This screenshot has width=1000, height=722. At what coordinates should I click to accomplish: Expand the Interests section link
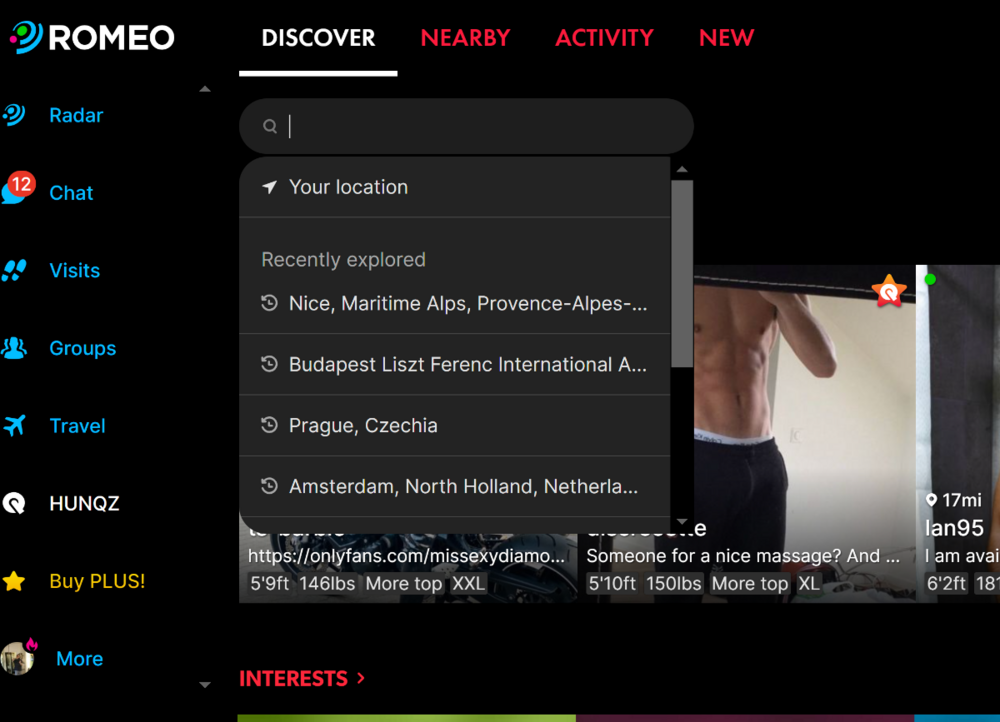(x=302, y=678)
